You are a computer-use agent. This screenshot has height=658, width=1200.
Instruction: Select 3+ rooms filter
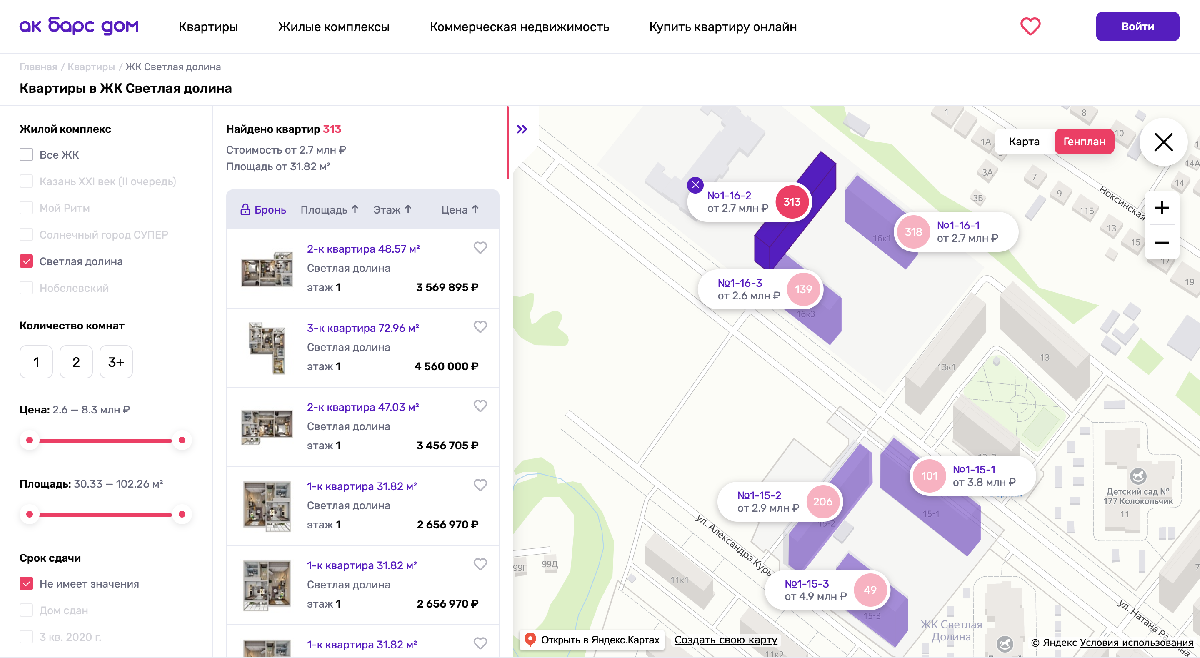pyautogui.click(x=116, y=362)
